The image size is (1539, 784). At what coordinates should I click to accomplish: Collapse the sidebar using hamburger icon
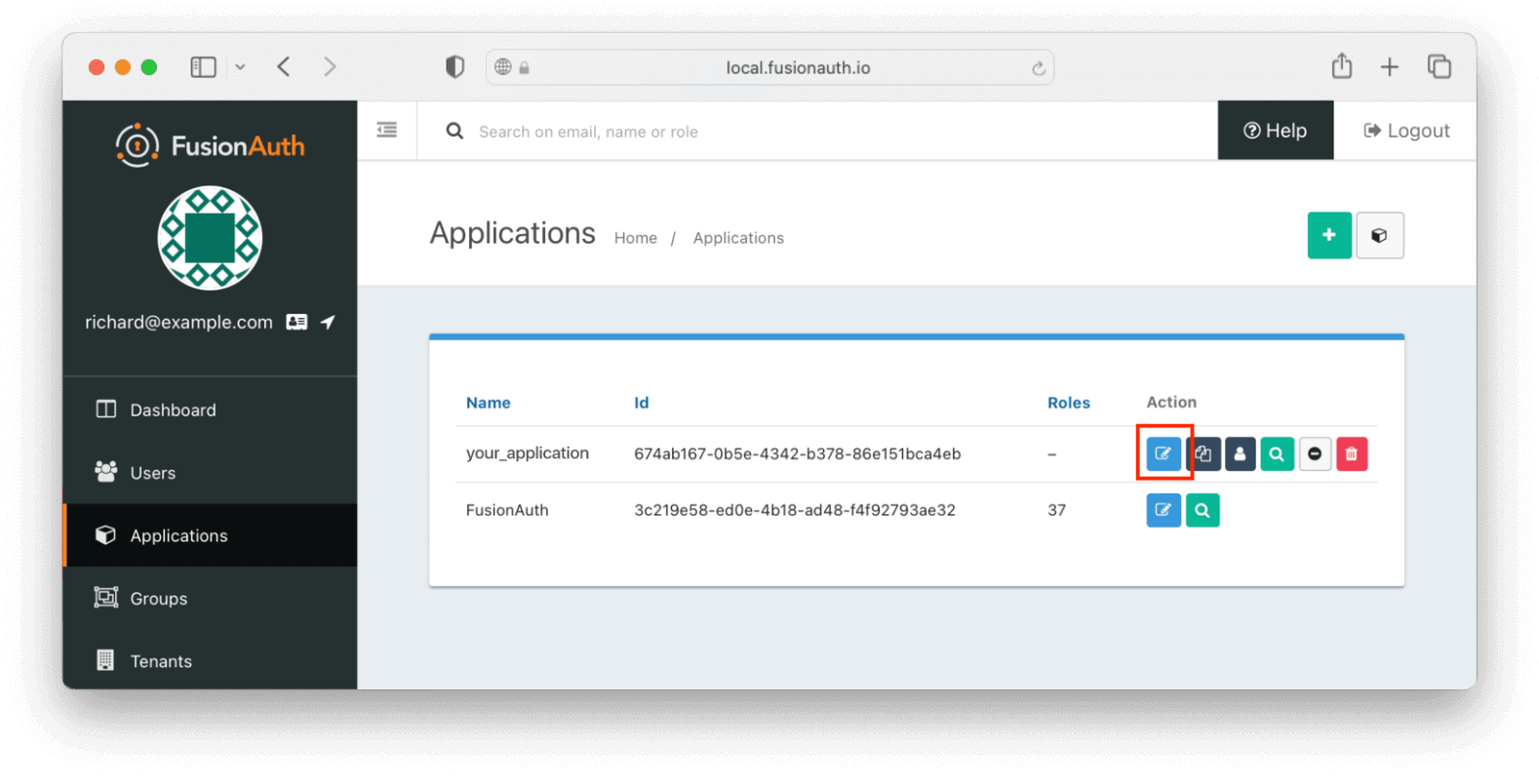387,130
